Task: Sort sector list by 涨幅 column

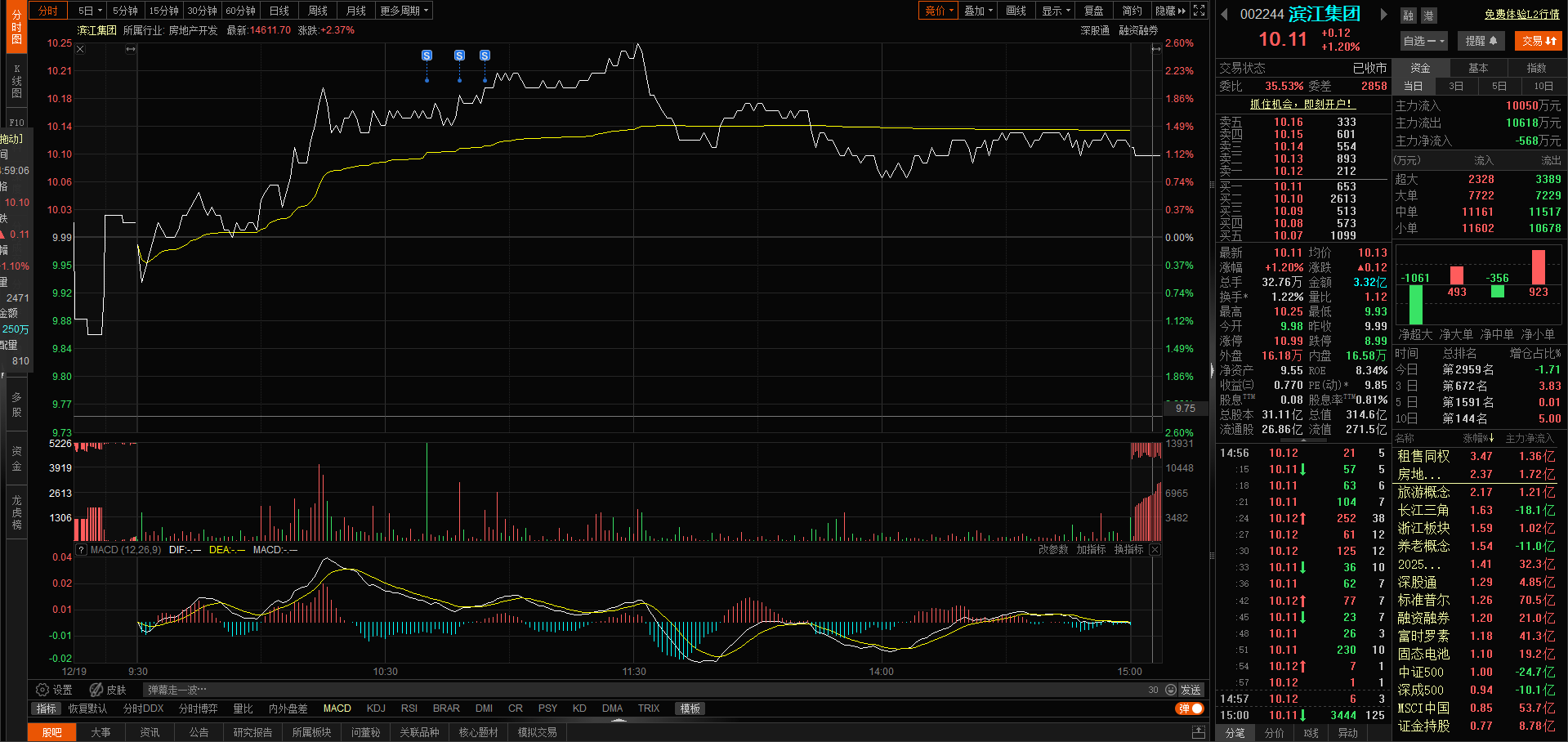Action: tap(1478, 439)
